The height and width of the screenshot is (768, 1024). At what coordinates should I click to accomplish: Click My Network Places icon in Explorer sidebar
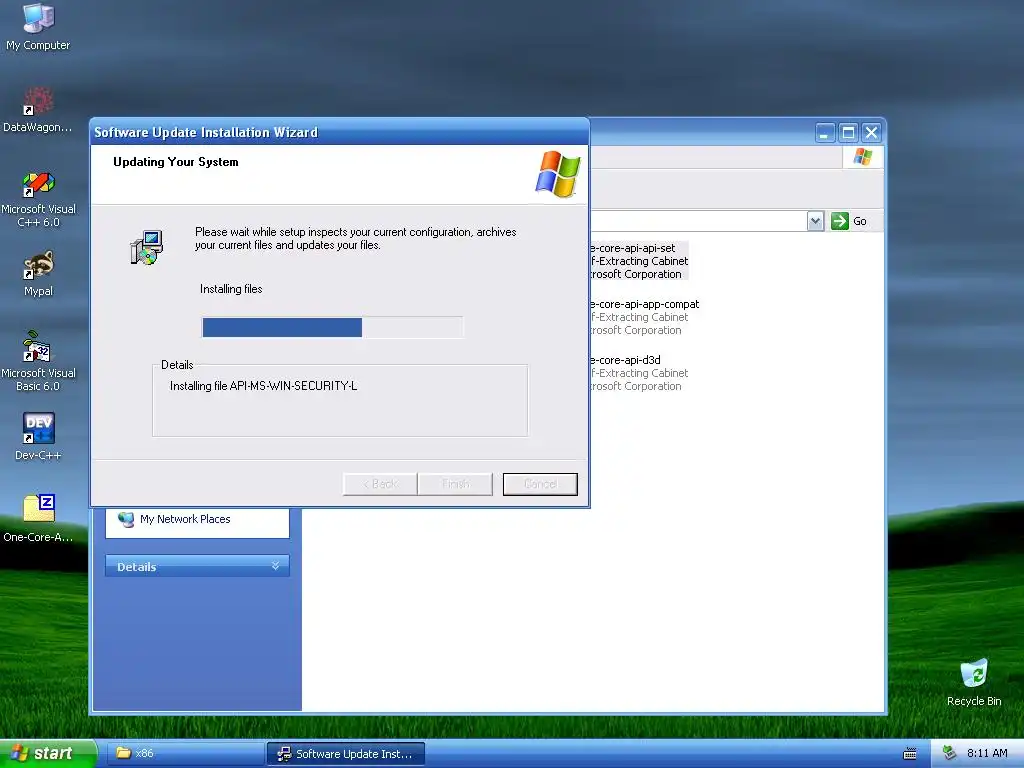(x=125, y=519)
